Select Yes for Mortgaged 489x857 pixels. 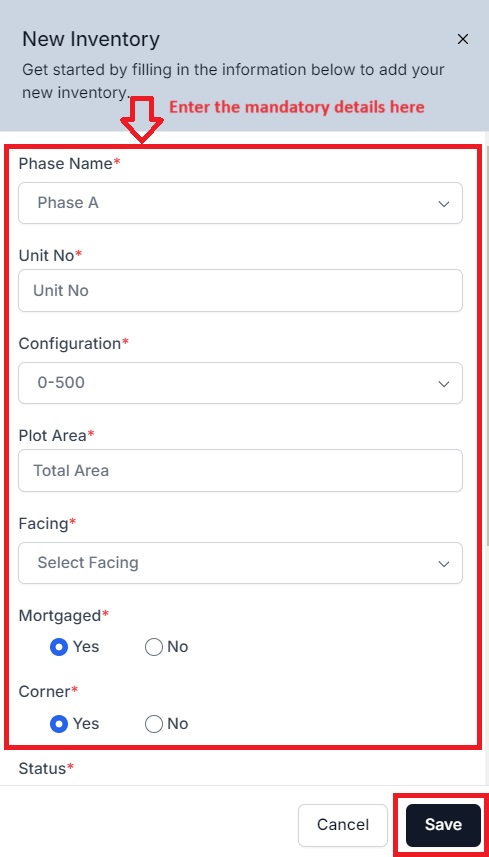pos(59,647)
